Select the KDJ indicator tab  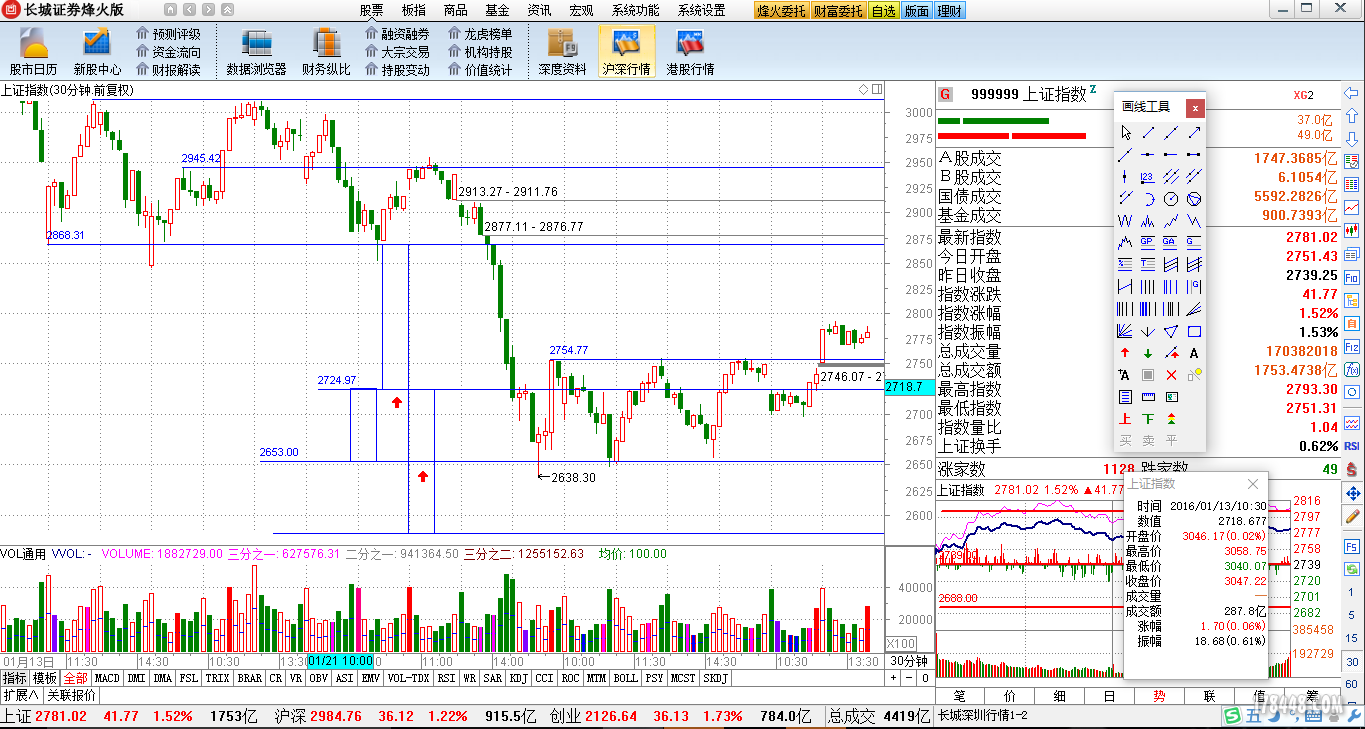point(518,678)
